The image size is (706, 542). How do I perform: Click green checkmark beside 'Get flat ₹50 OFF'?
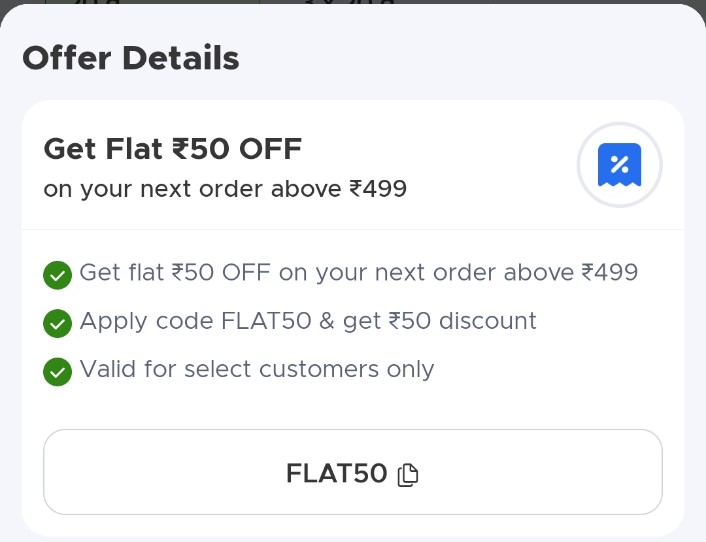[x=58, y=274]
